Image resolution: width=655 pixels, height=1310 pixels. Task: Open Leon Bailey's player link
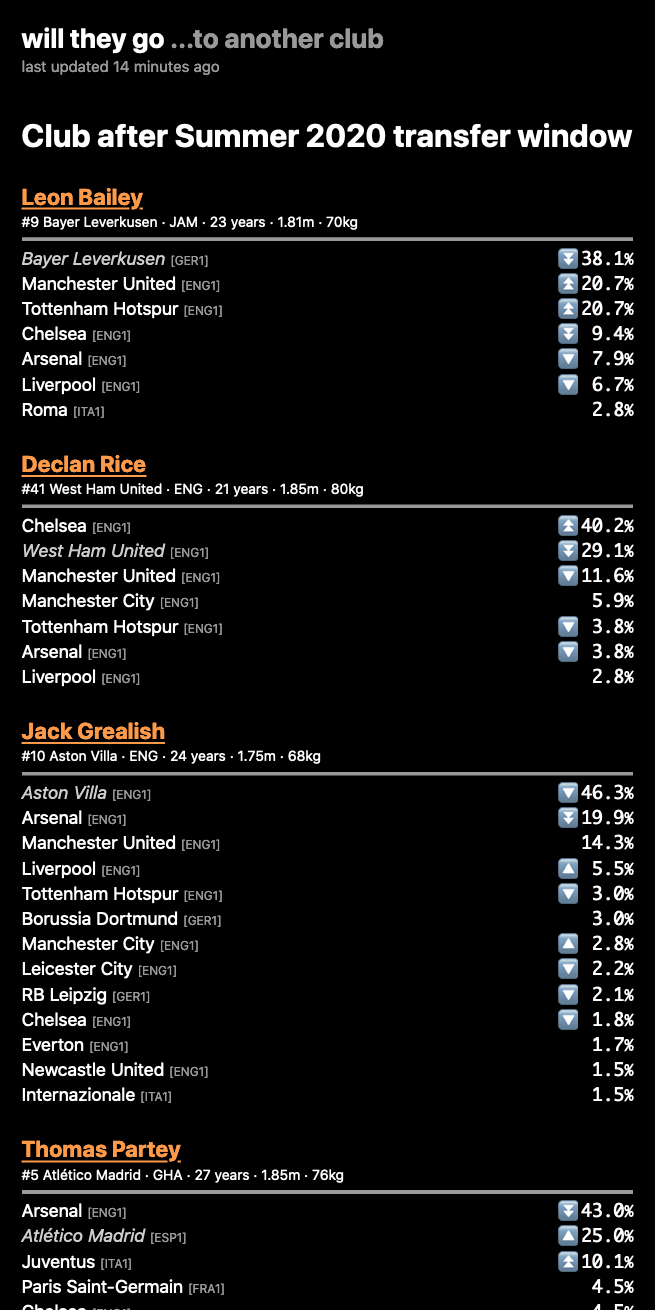coord(82,197)
